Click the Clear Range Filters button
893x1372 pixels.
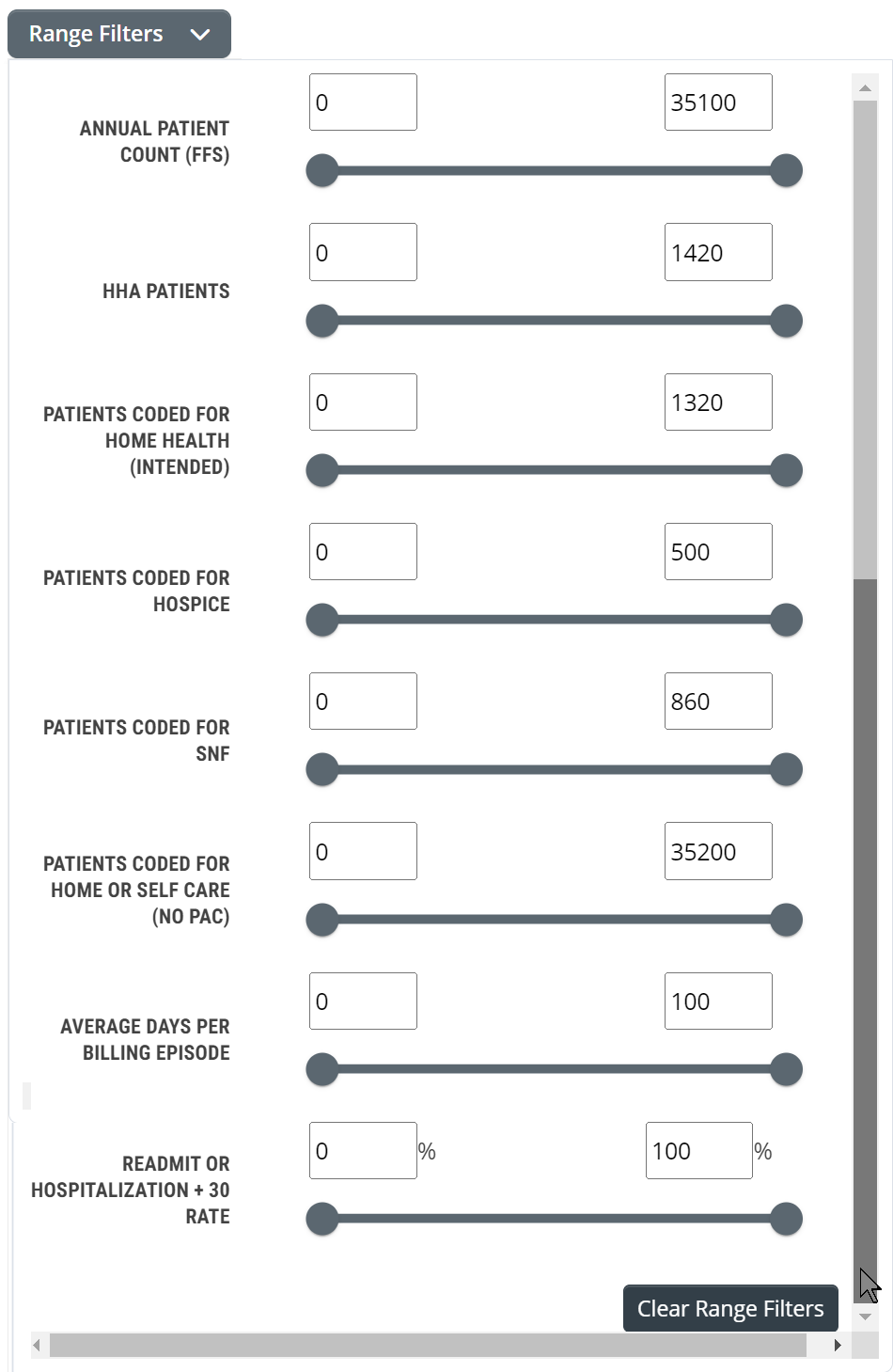click(x=729, y=1308)
